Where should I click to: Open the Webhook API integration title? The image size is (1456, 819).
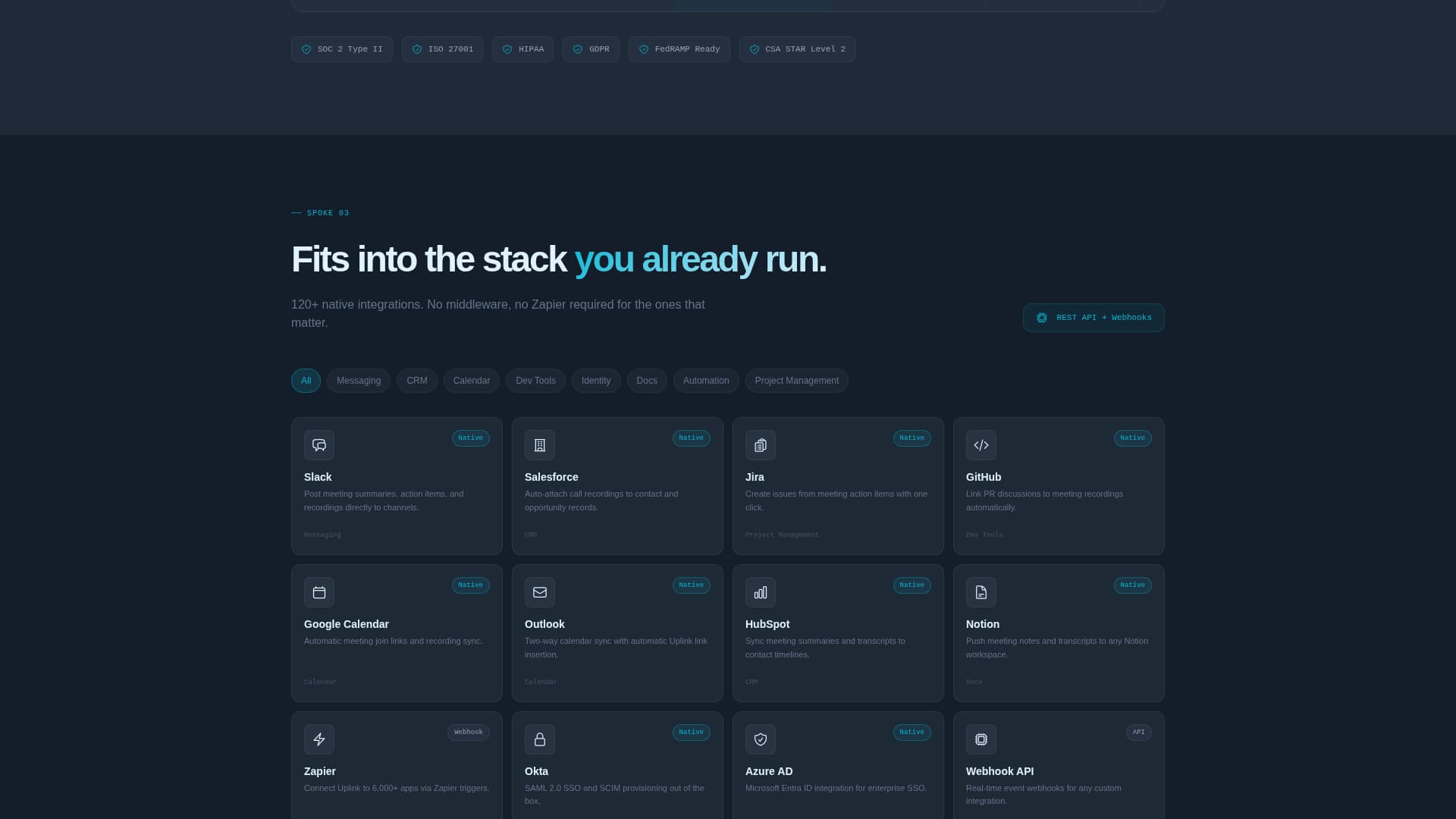(x=999, y=771)
